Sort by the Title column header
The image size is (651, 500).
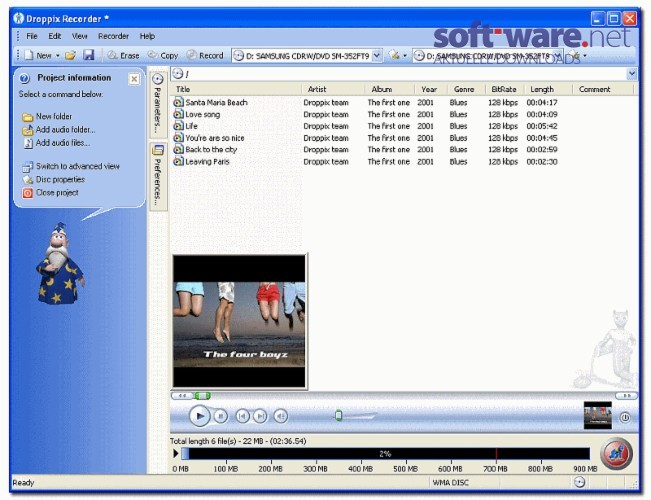click(235, 89)
